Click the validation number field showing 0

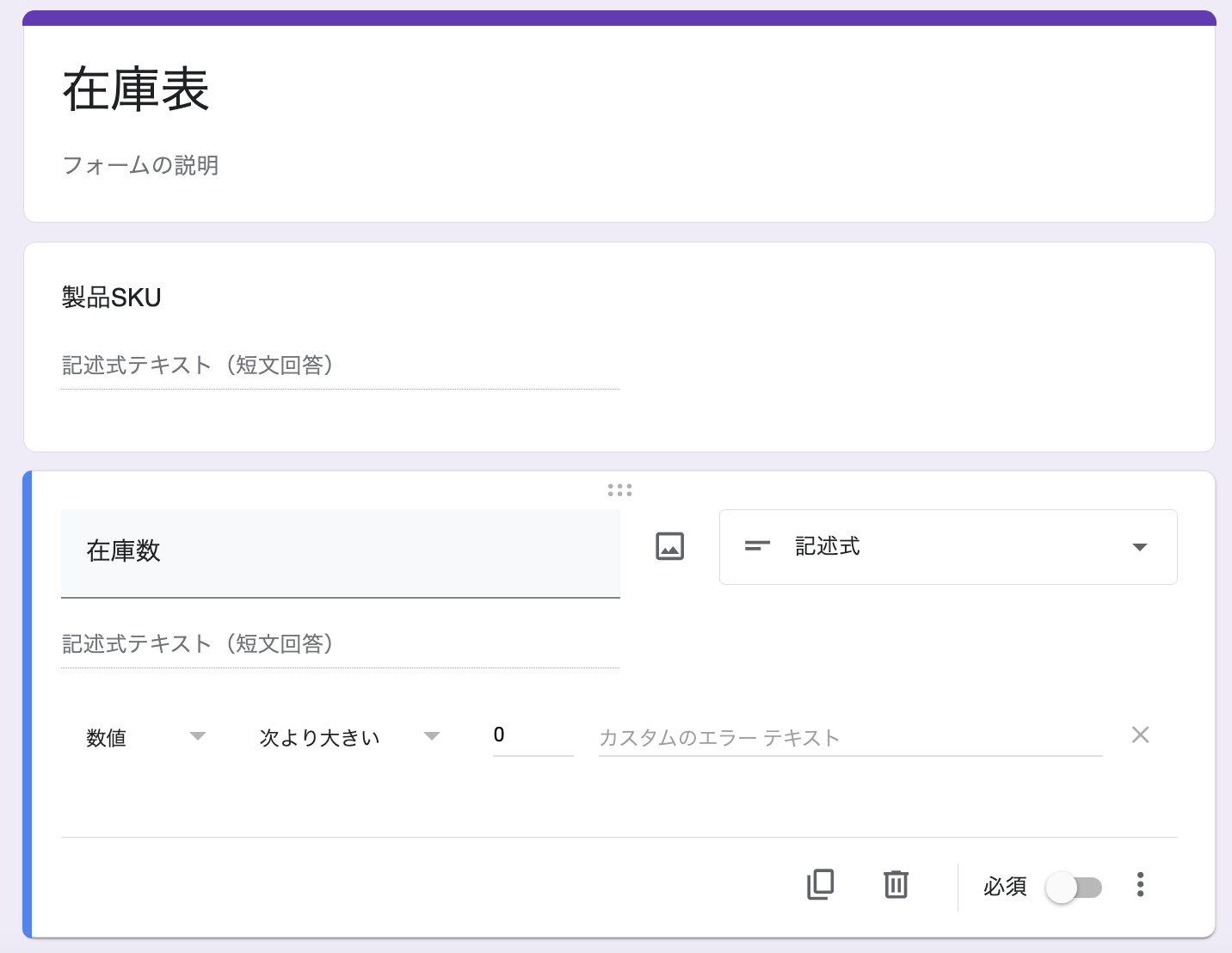(x=532, y=735)
